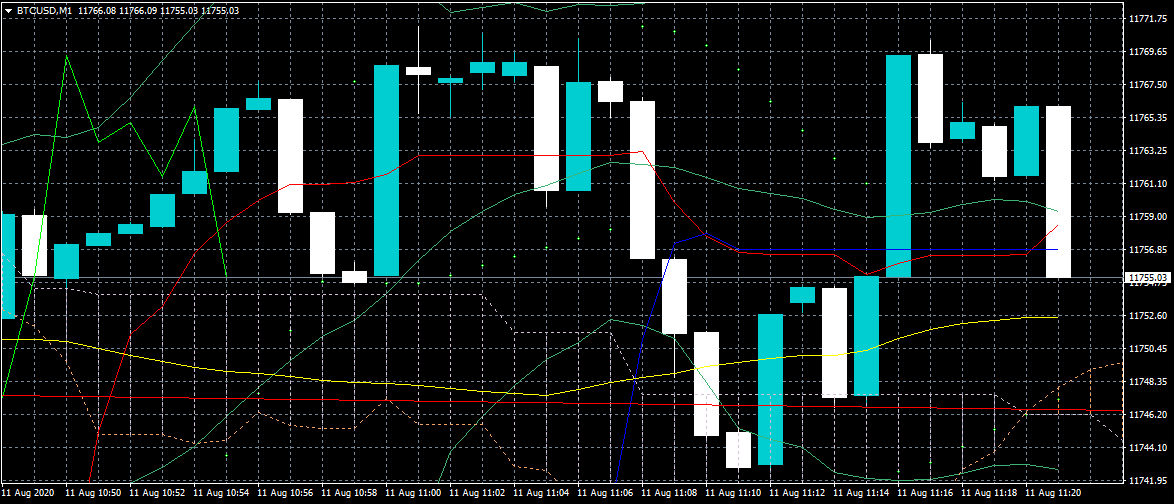Click the 11 Aug 11:00 time label
This screenshot has height=504, width=1174.
[414, 494]
